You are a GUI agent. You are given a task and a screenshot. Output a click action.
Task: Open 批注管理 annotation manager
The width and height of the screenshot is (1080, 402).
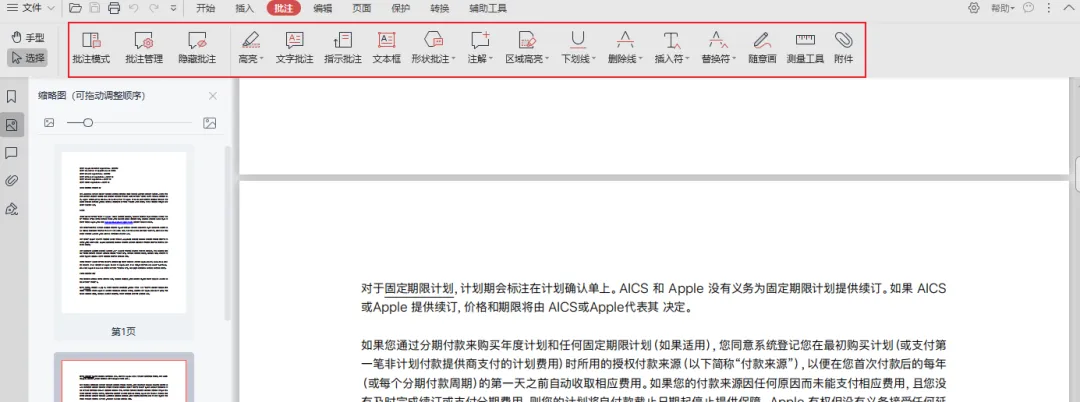coord(144,48)
